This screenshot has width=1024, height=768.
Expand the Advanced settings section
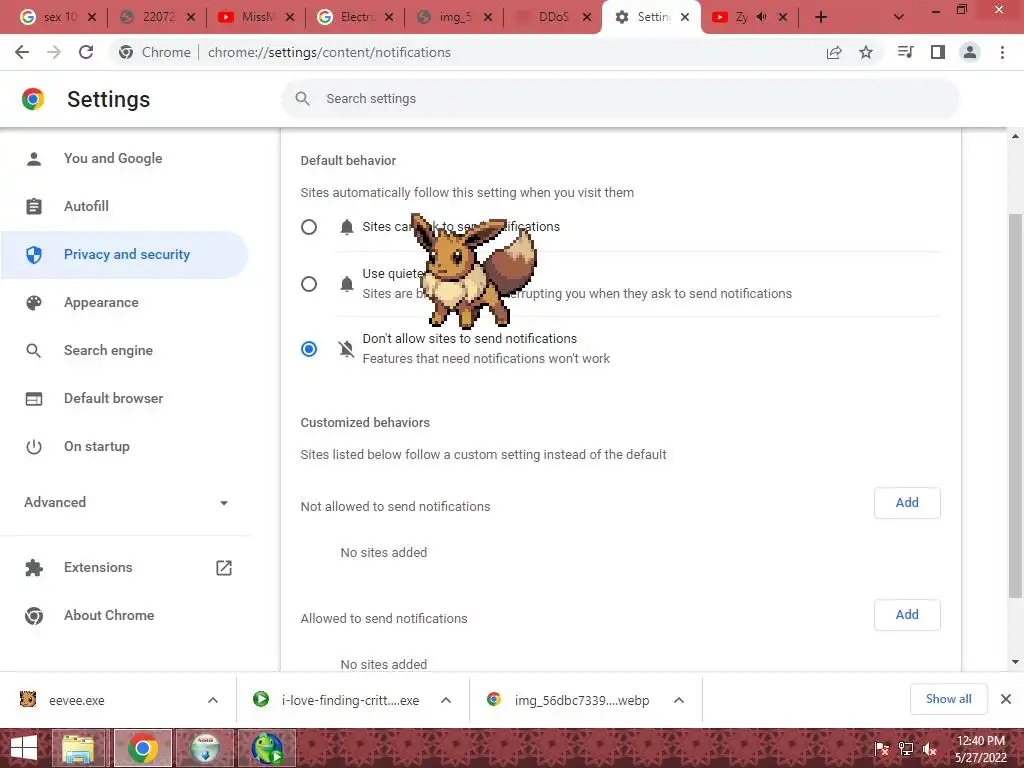pyautogui.click(x=126, y=502)
